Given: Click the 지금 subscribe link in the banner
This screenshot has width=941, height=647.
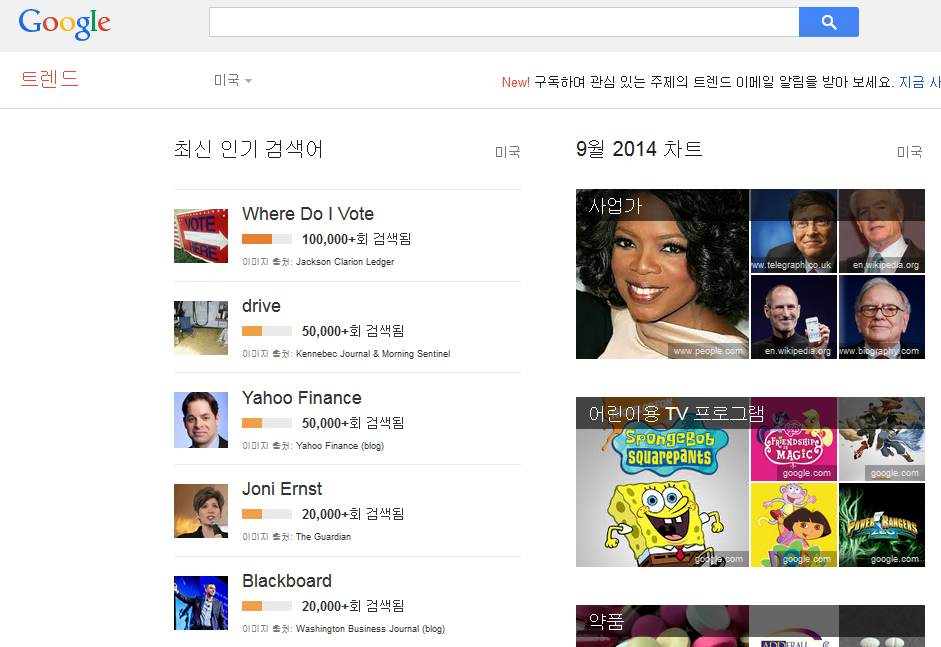Looking at the screenshot, I should tap(919, 82).
